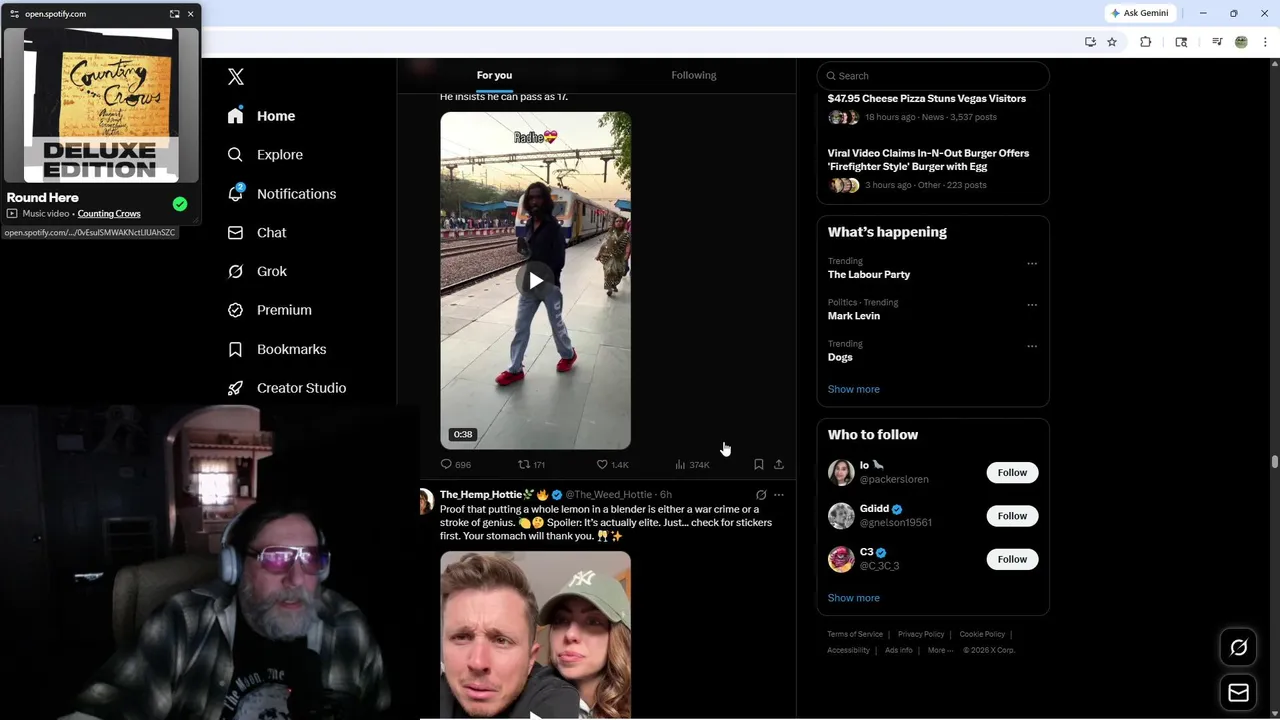The height and width of the screenshot is (720, 1280).
Task: Click Ask Gemini in the browser title bar
Action: click(1139, 13)
